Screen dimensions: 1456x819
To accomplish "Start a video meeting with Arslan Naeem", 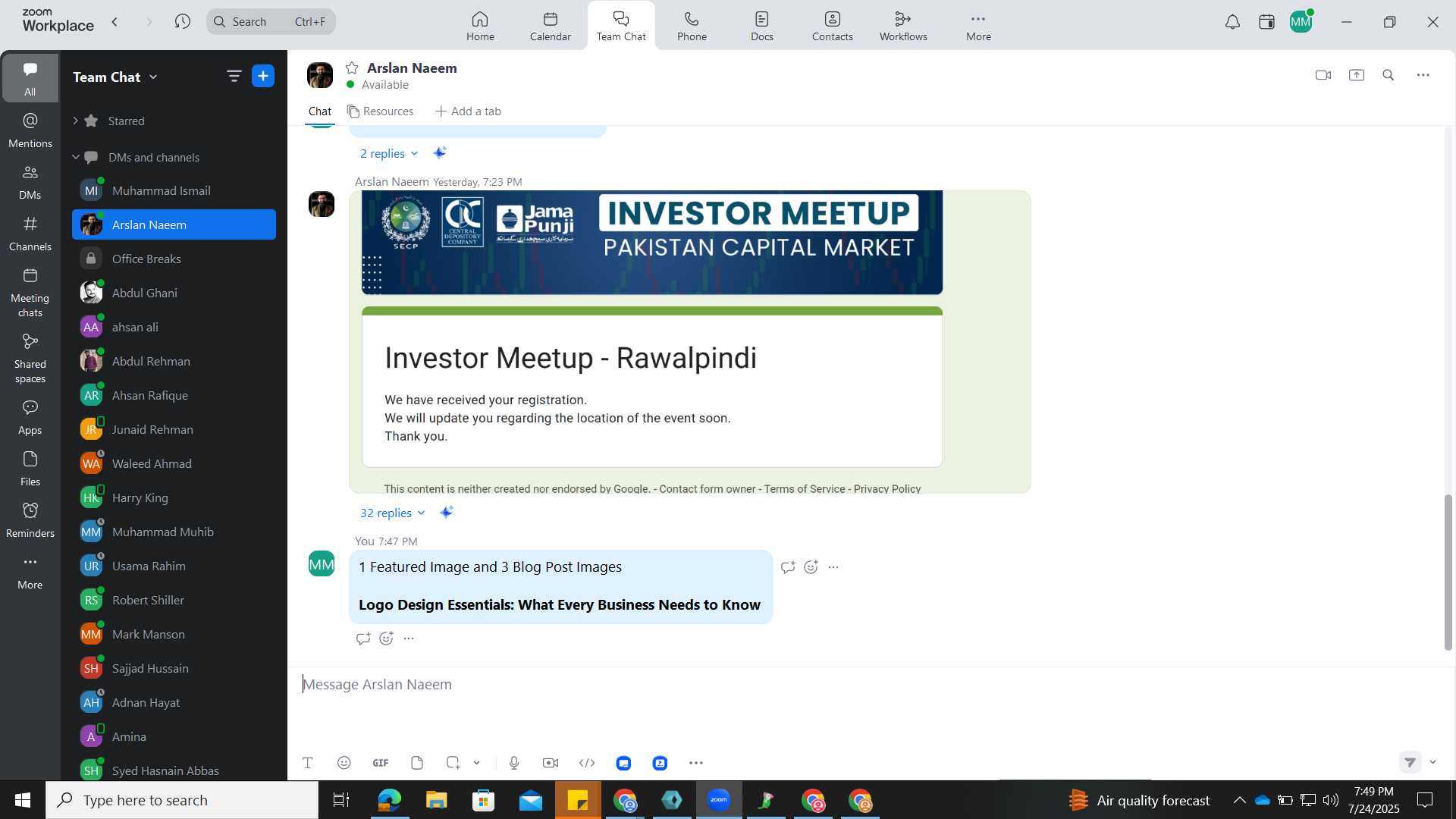I will tap(1323, 75).
